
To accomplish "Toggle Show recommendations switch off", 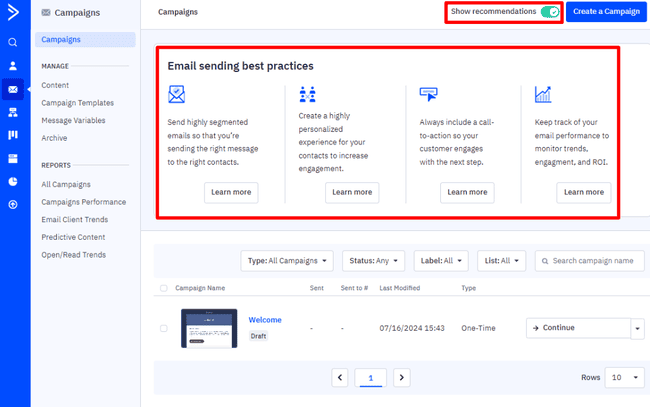I will pyautogui.click(x=549, y=12).
